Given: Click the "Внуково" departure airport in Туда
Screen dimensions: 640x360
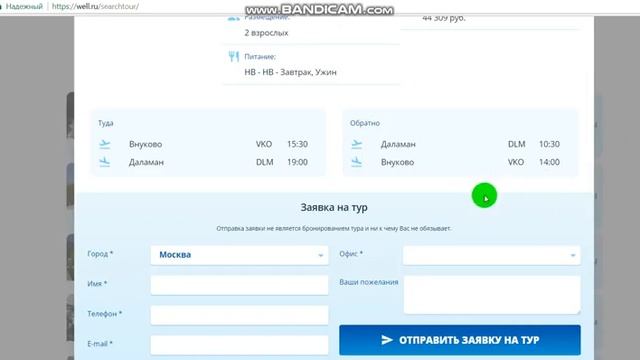Looking at the screenshot, I should tap(145, 144).
